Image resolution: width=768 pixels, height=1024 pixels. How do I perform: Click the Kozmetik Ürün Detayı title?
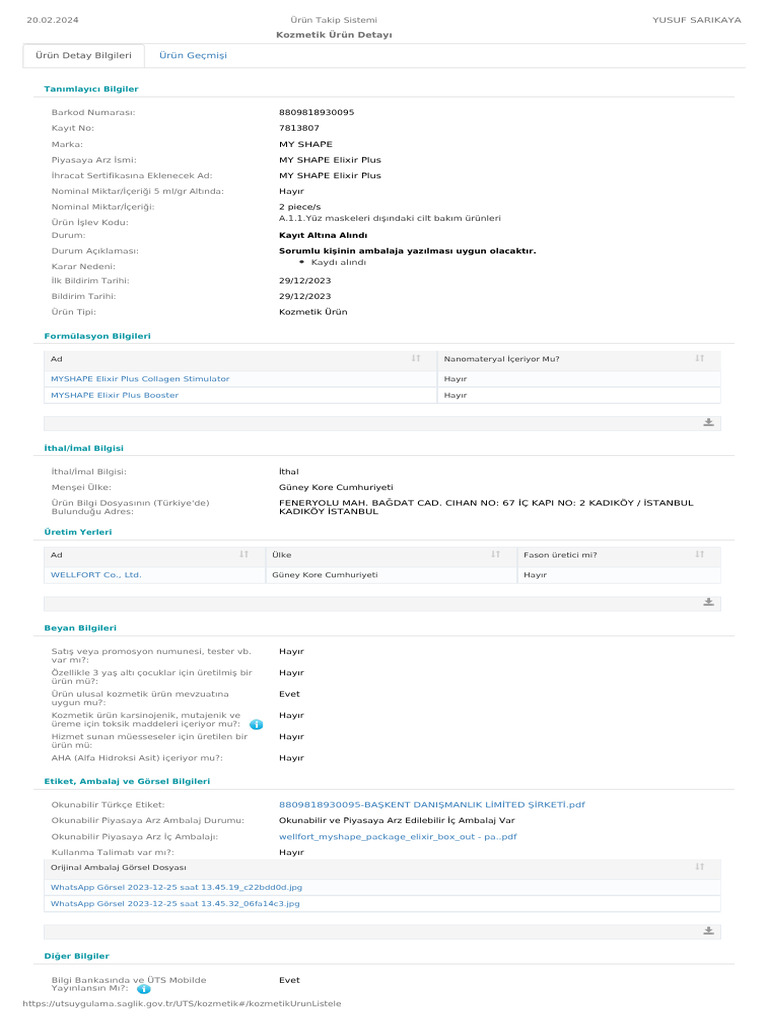334,35
